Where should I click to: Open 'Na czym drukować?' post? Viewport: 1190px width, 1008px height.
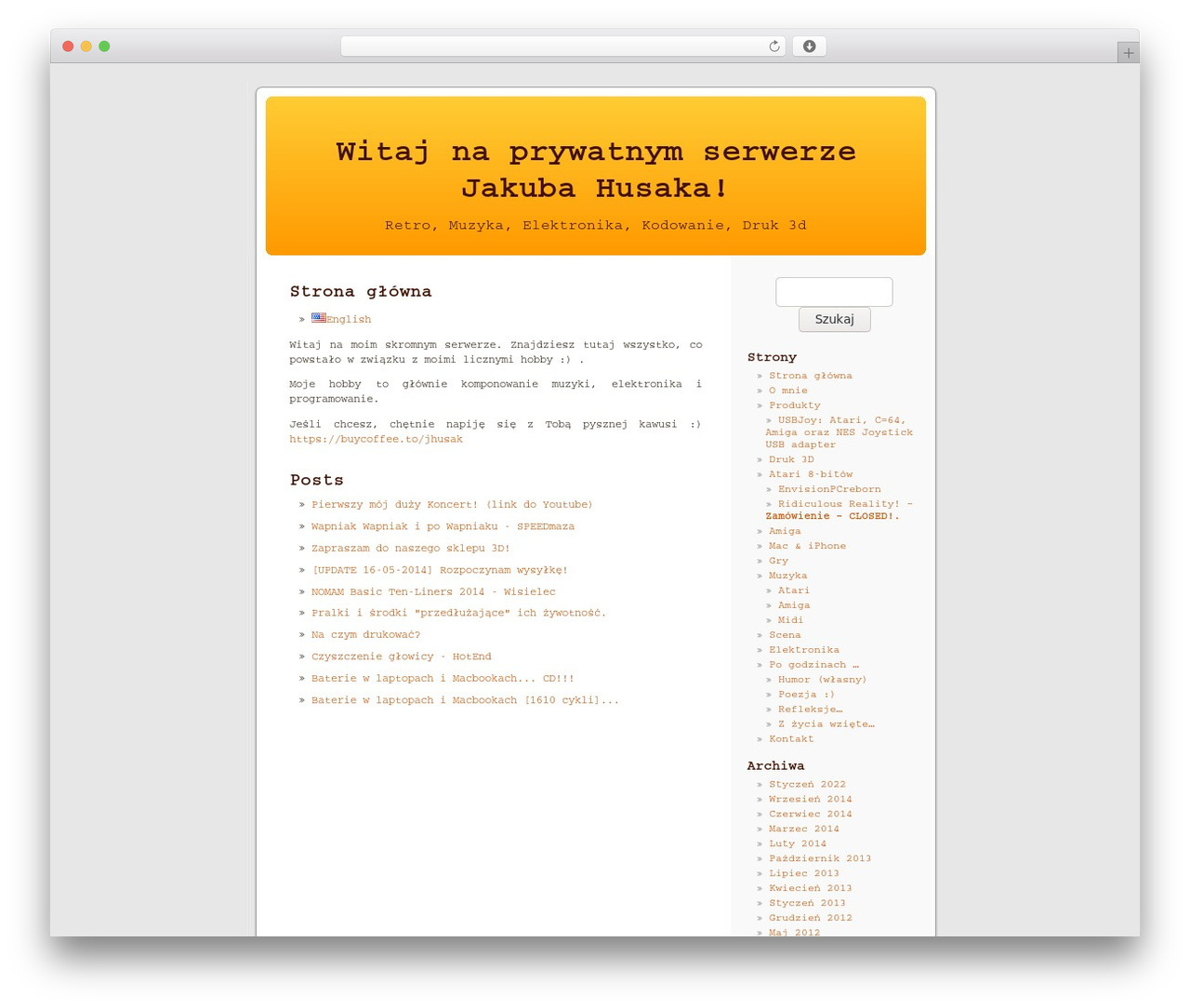coord(365,635)
